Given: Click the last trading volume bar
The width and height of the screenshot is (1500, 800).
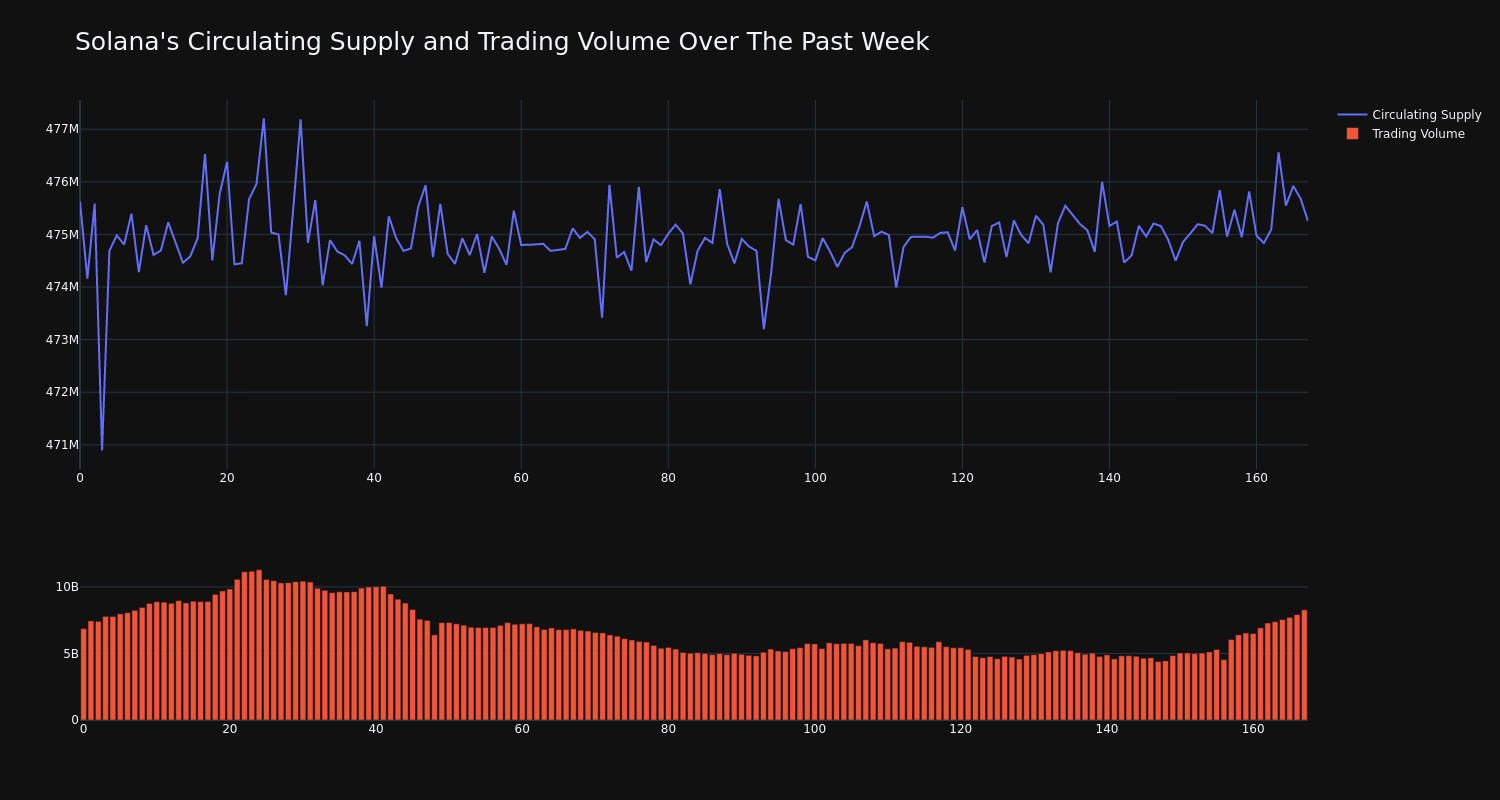Looking at the screenshot, I should click(x=1304, y=665).
